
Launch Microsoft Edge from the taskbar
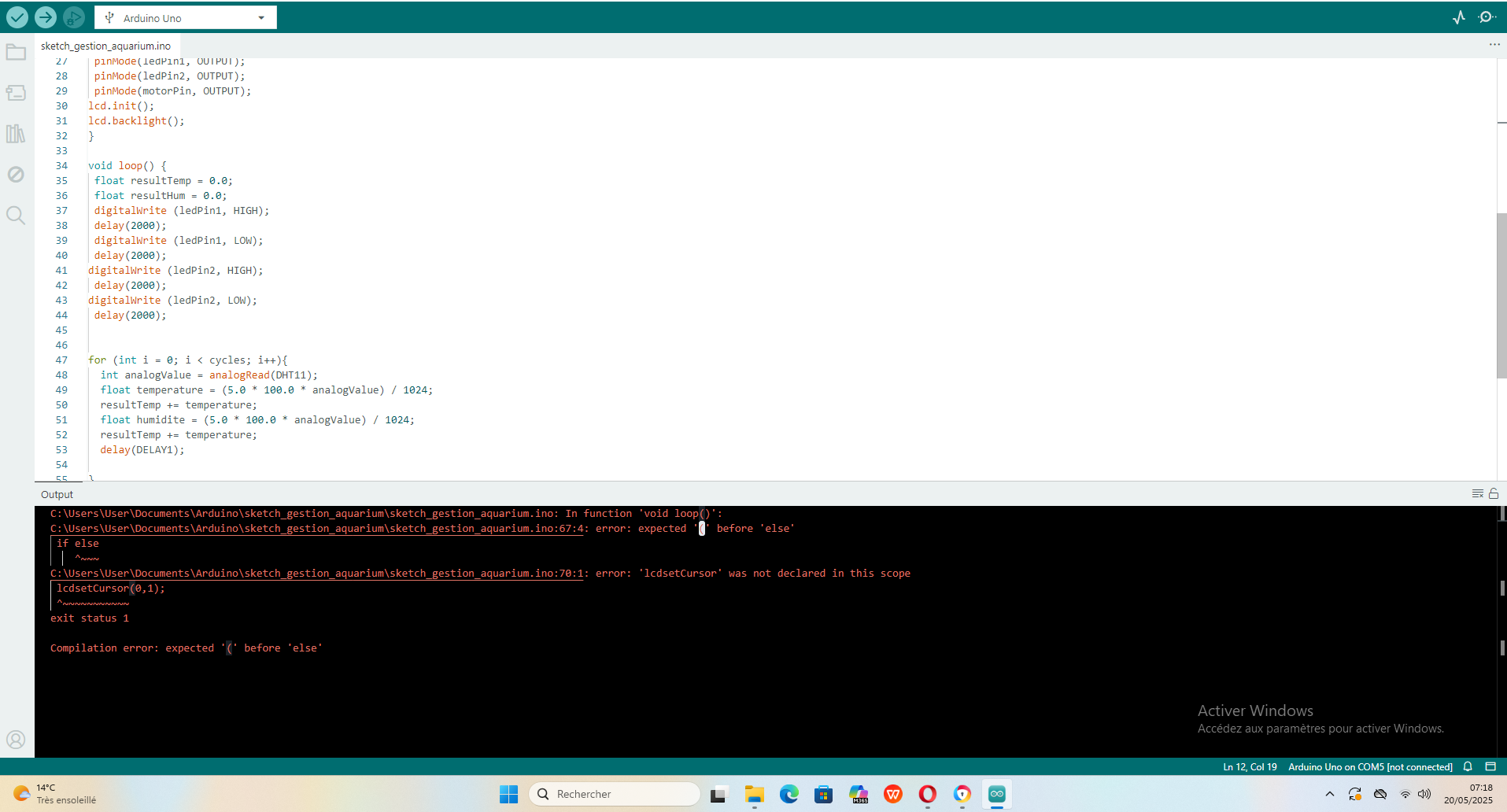click(789, 794)
